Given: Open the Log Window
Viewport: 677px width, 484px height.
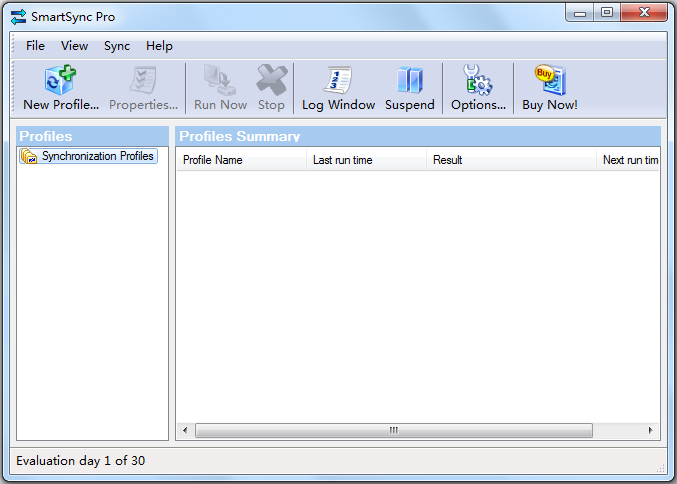Looking at the screenshot, I should pos(338,87).
